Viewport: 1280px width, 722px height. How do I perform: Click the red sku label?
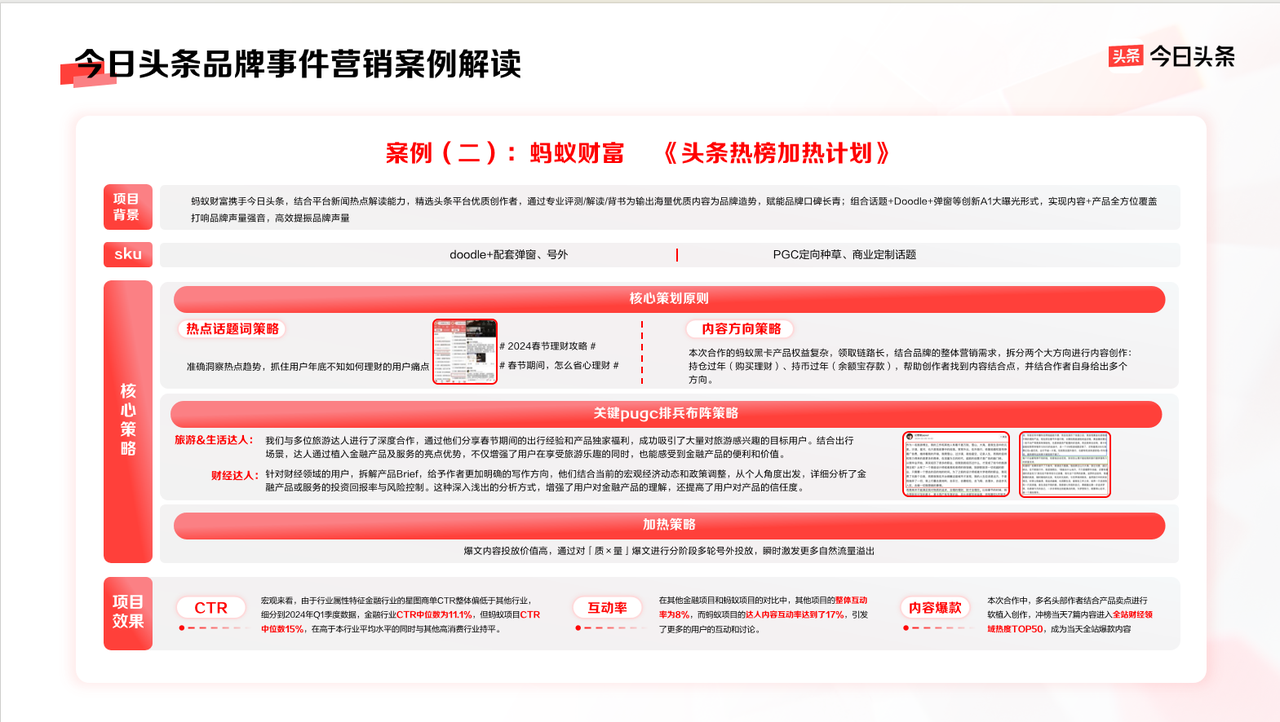coord(127,254)
